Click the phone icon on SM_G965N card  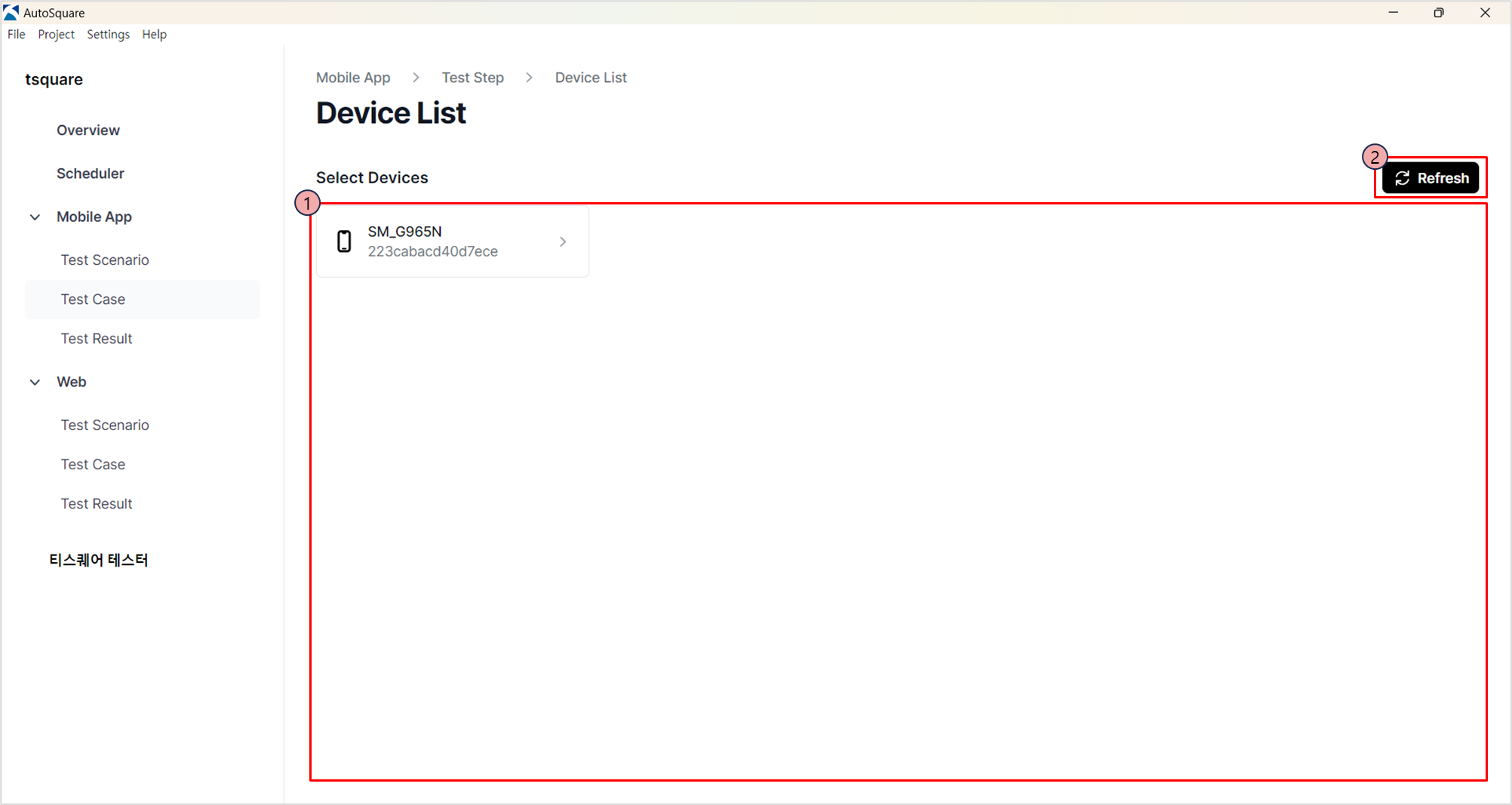coord(344,241)
